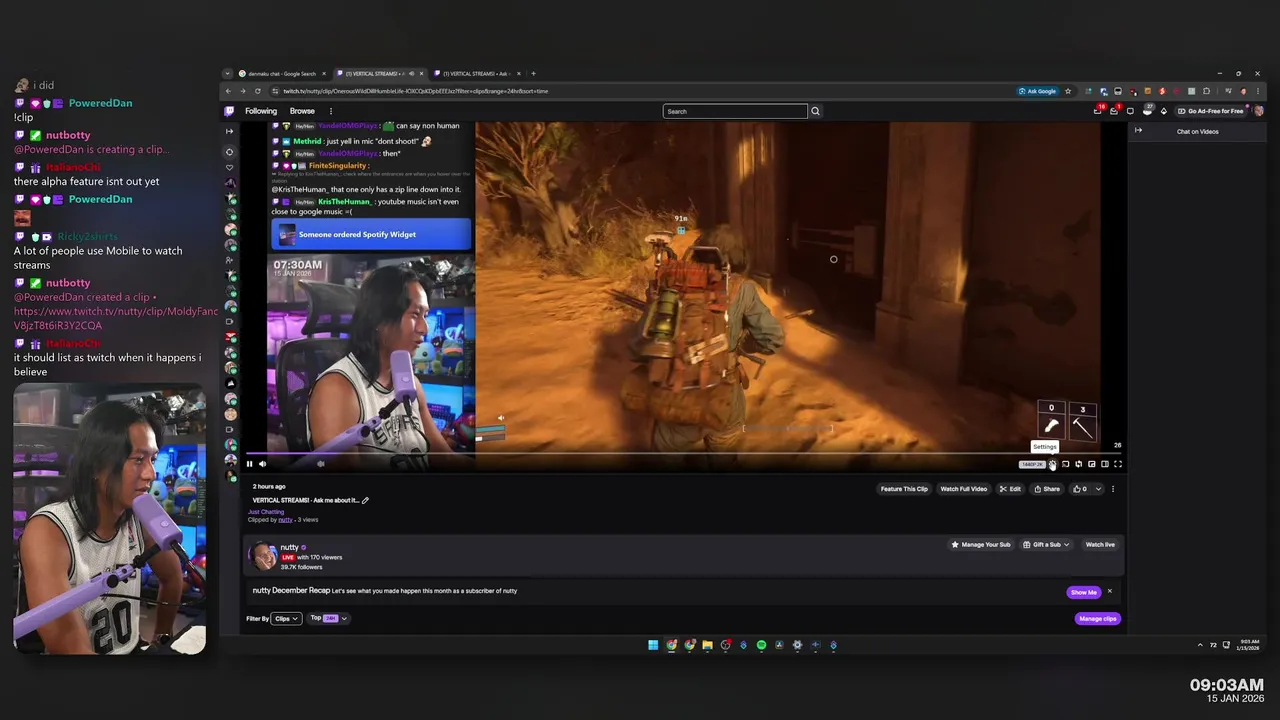
Task: Open Twitch whispers icon
Action: coord(1130,111)
